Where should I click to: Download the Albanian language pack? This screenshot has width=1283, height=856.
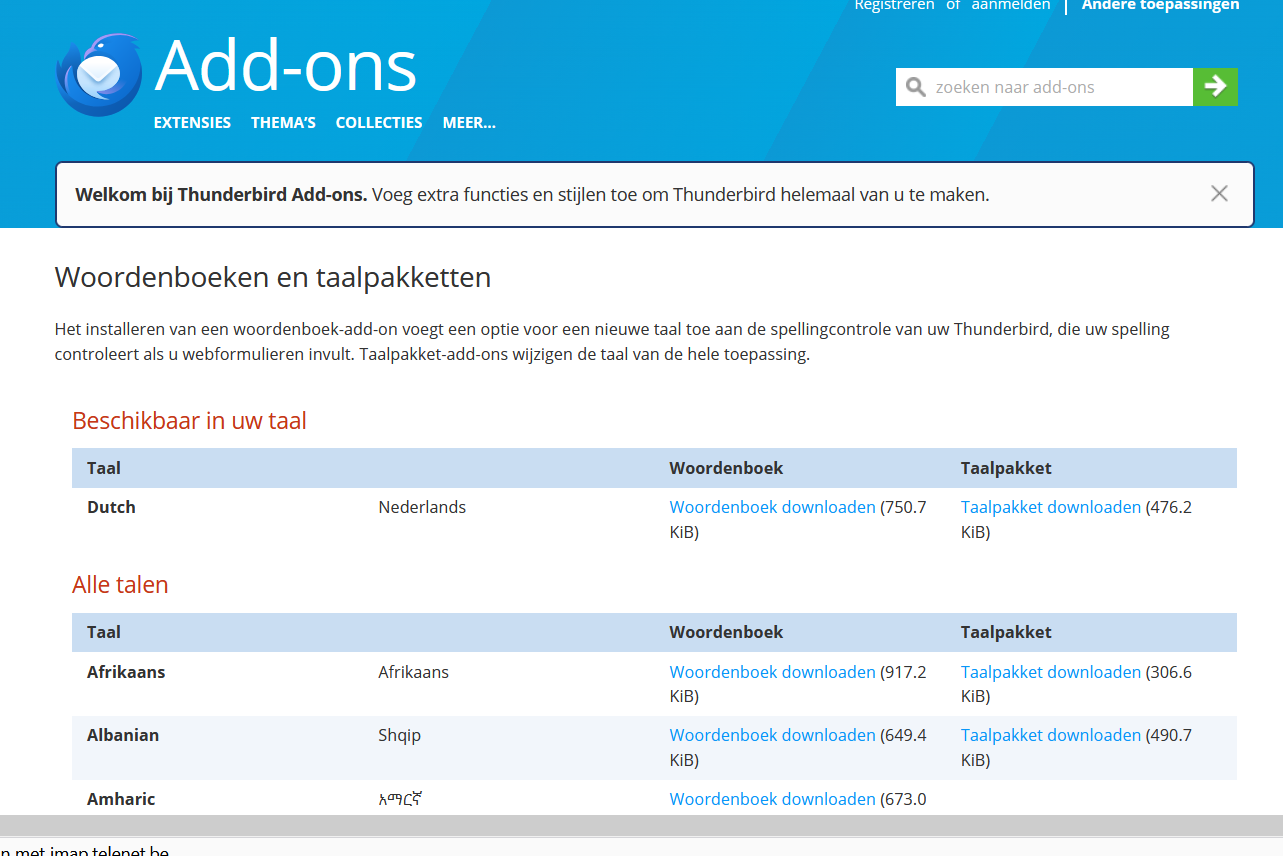pos(1050,735)
